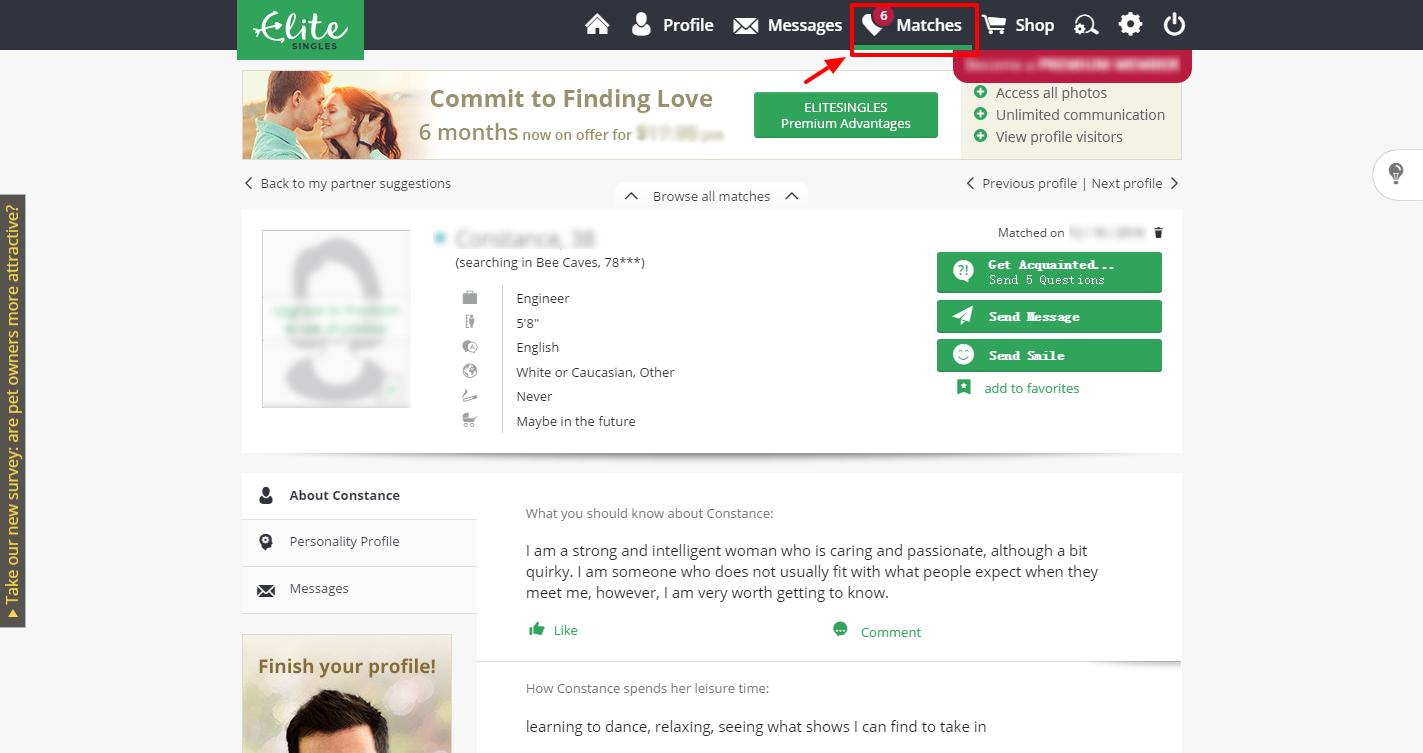Click 'View profile visitors' premium feature
Image resolution: width=1423 pixels, height=753 pixels.
click(x=1059, y=137)
